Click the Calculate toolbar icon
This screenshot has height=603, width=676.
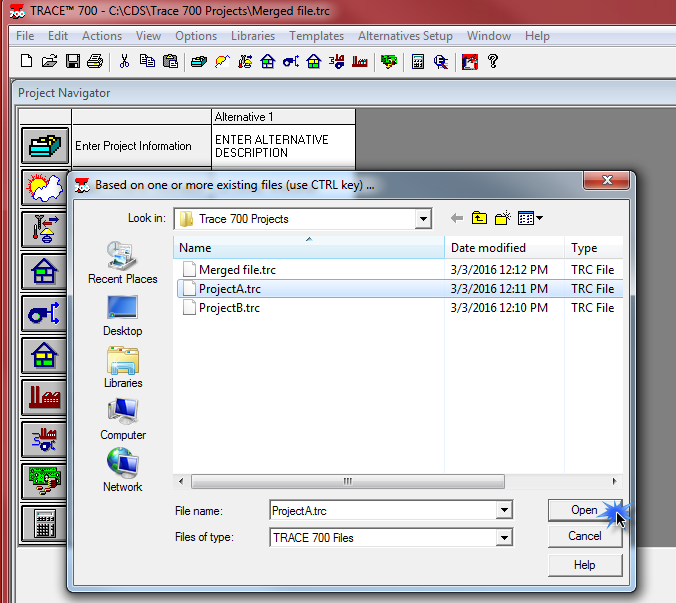click(418, 62)
